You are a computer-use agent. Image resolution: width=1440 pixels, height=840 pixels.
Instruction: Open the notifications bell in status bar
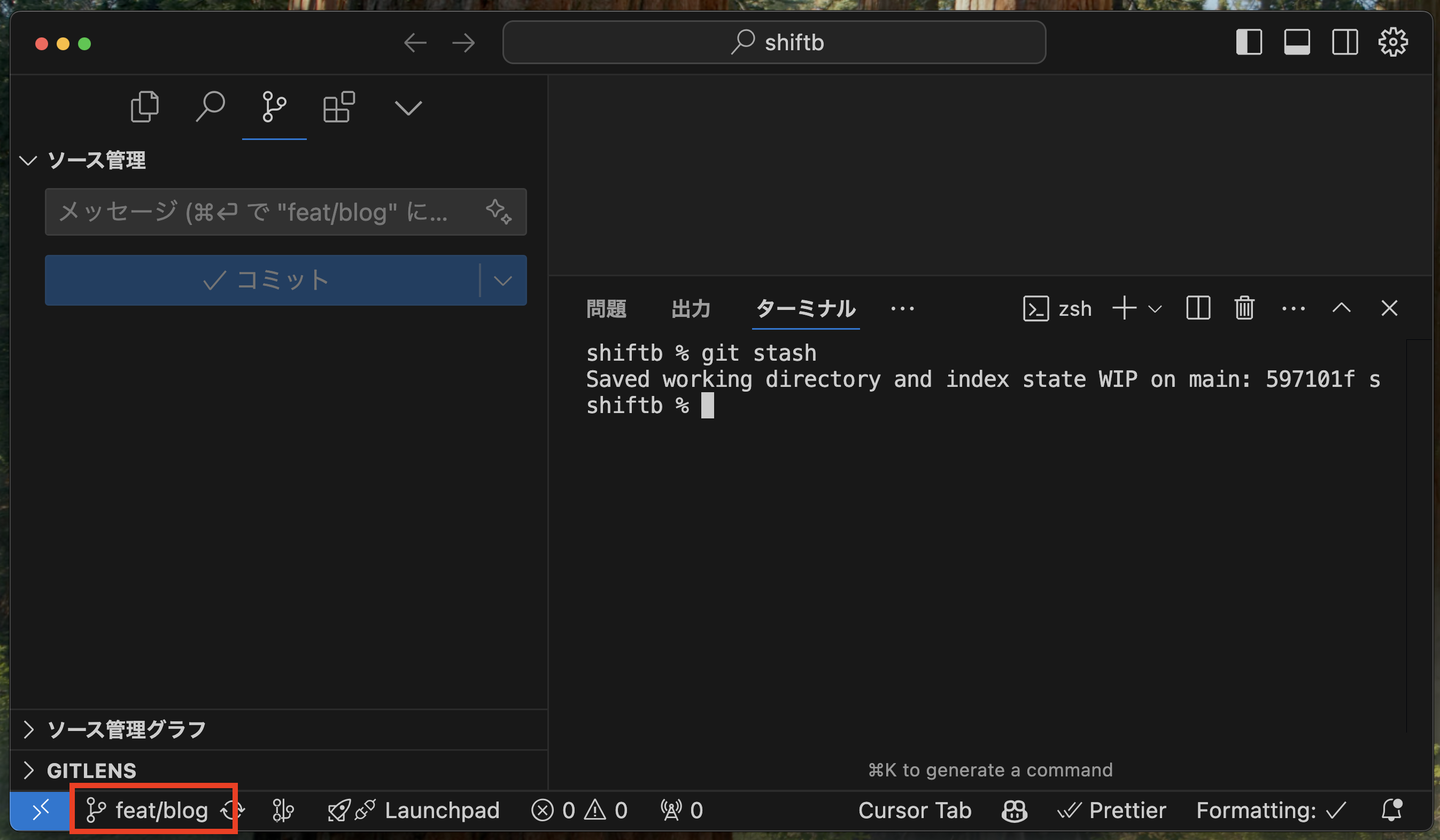[x=1391, y=810]
